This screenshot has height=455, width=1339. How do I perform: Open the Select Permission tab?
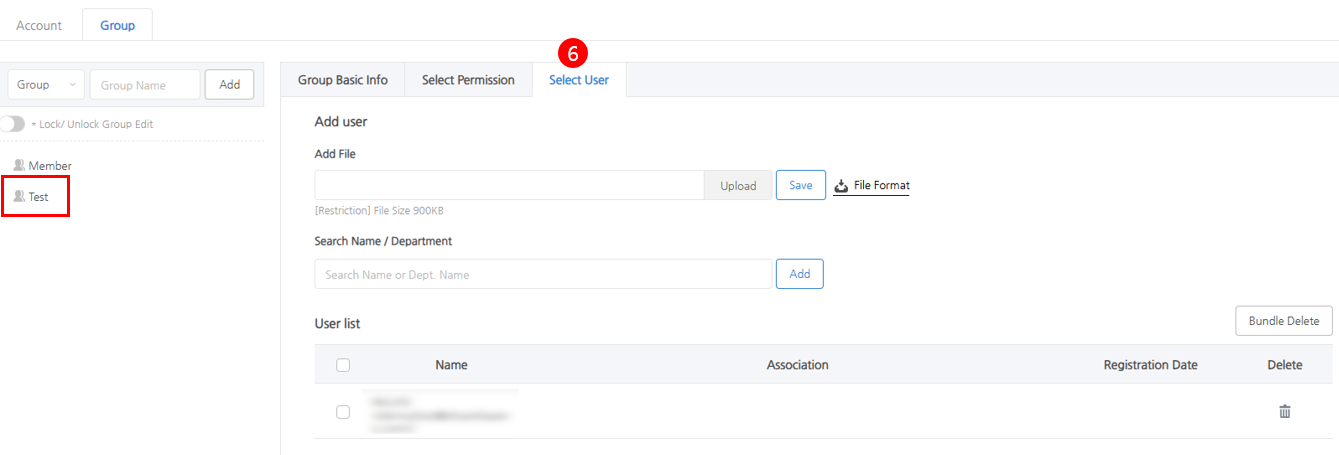468,80
